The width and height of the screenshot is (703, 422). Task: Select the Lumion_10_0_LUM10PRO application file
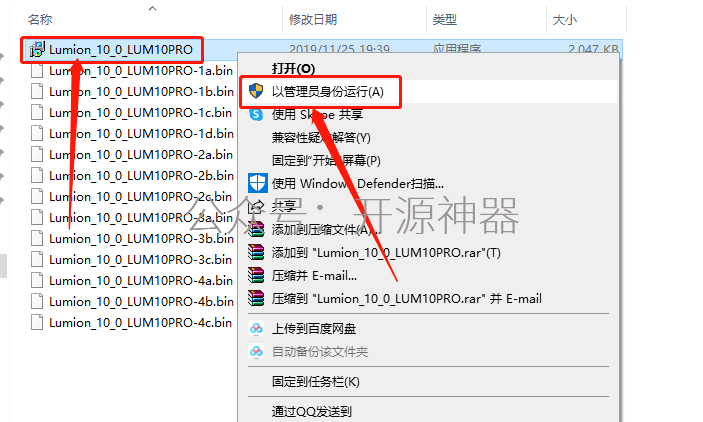[121, 49]
